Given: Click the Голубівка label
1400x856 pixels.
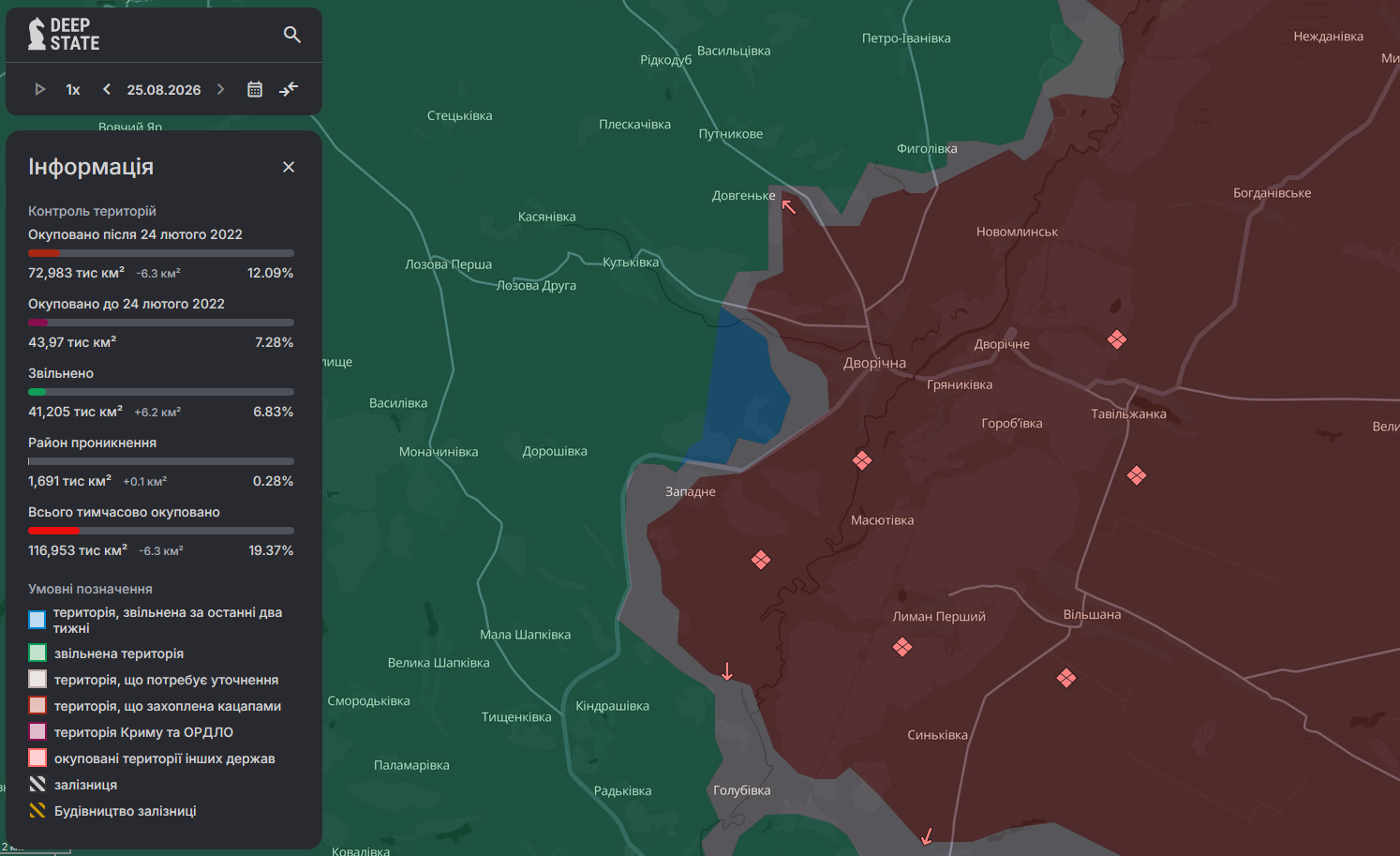Looking at the screenshot, I should [741, 790].
